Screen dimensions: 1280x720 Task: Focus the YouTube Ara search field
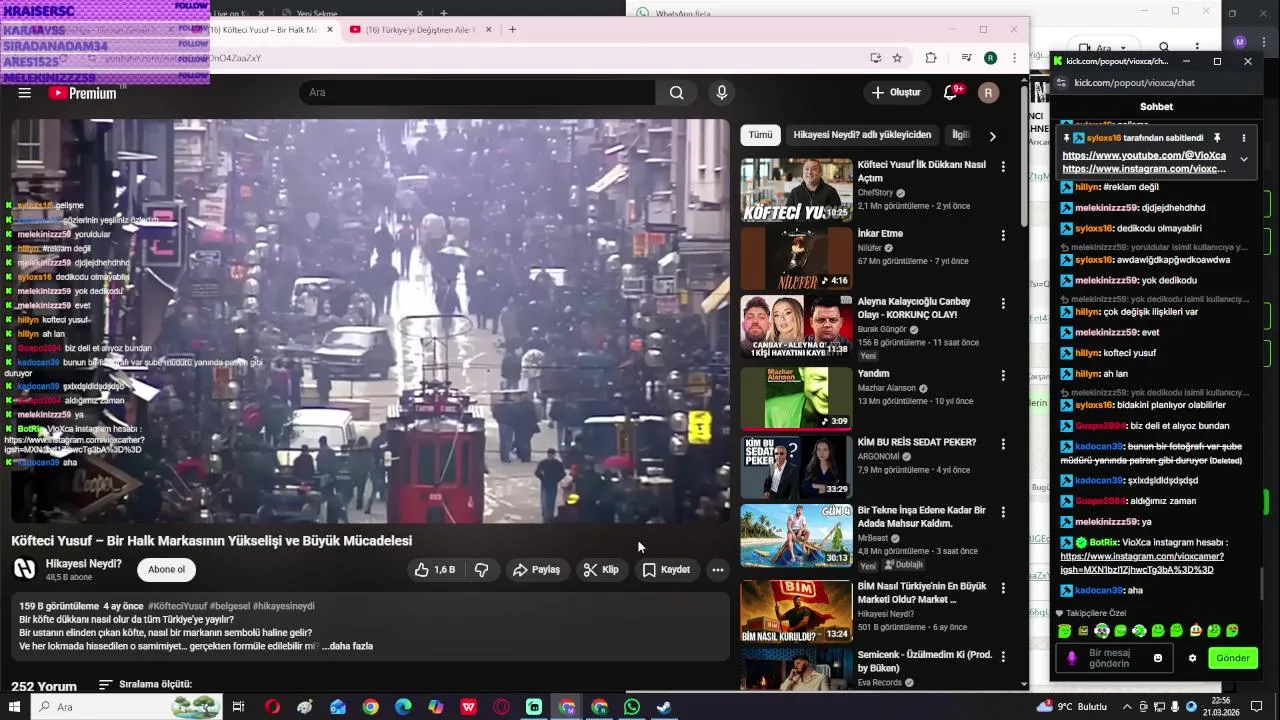[x=477, y=93]
